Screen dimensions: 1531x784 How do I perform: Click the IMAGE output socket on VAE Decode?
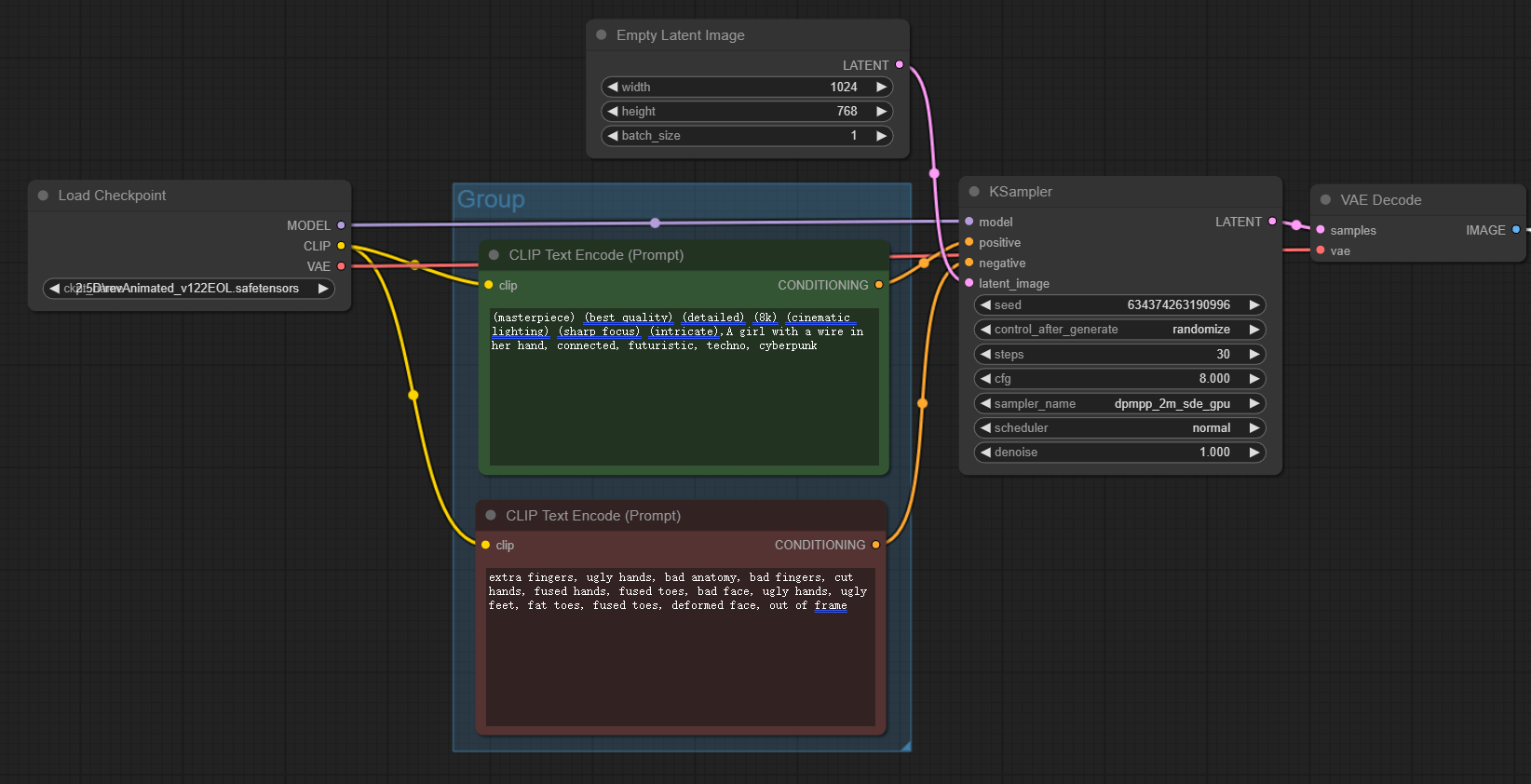coord(1516,230)
